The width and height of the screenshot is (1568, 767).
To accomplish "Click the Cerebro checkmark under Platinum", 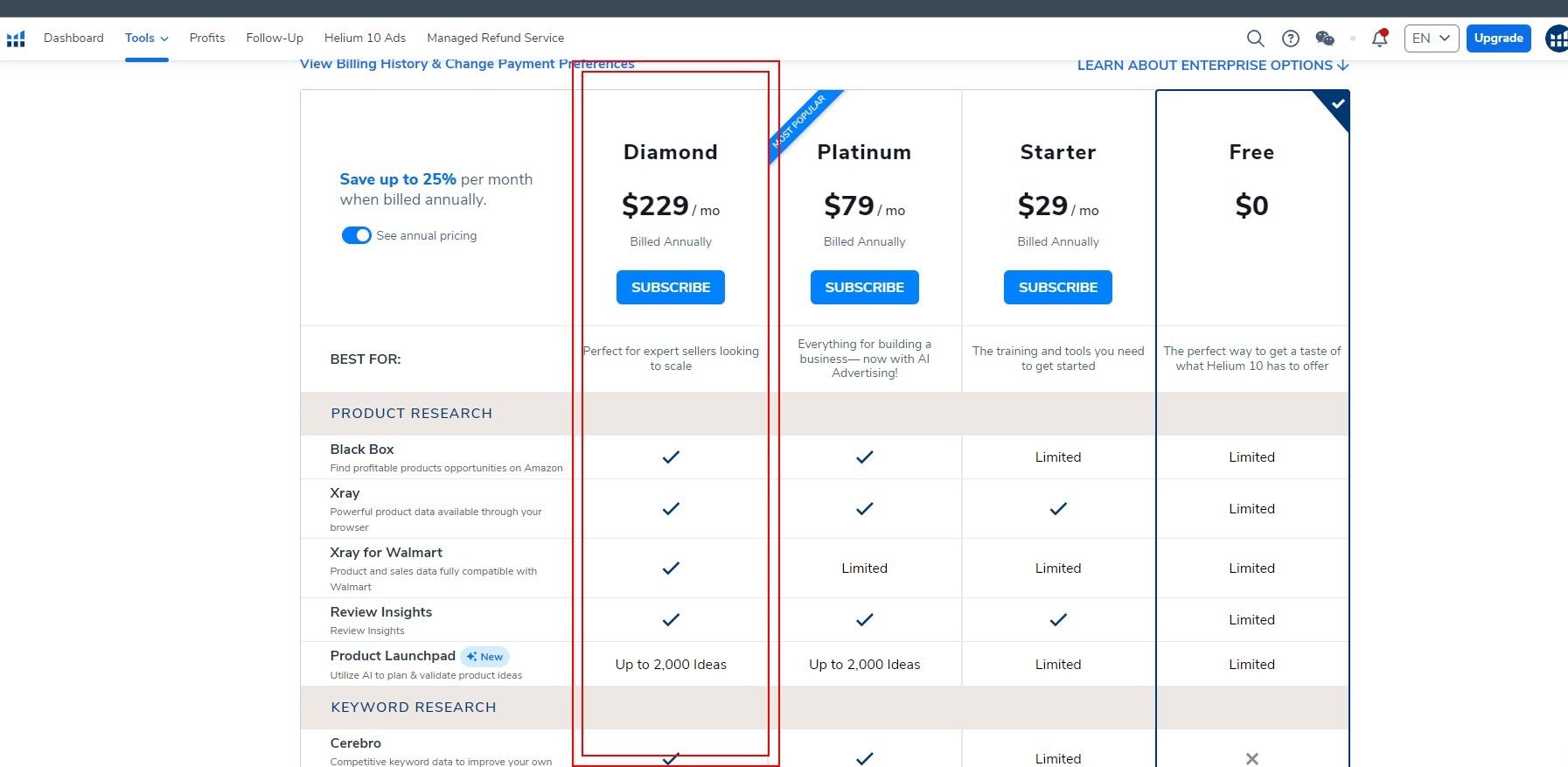I will [864, 759].
